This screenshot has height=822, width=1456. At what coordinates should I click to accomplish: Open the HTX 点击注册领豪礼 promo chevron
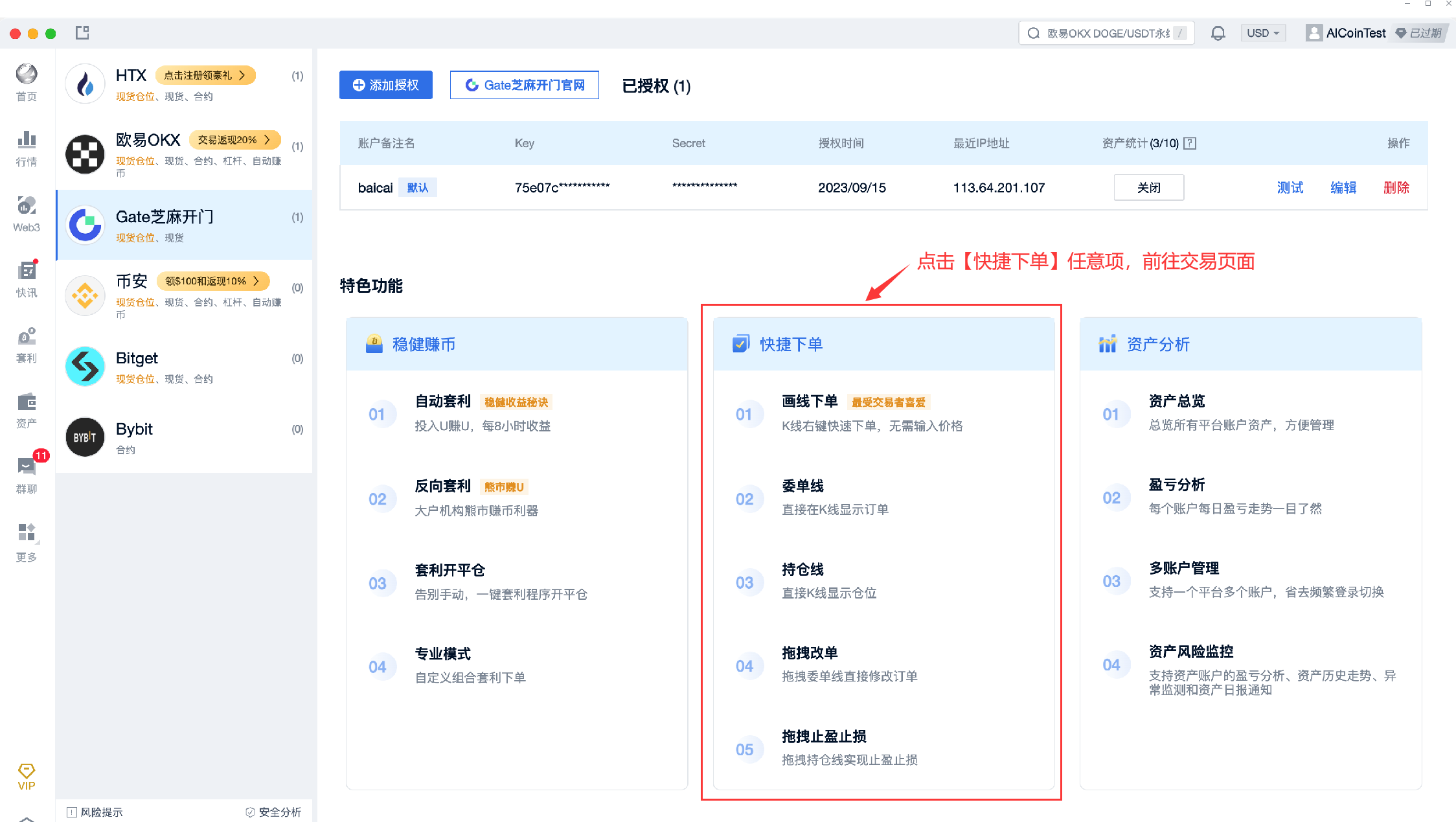coord(242,75)
